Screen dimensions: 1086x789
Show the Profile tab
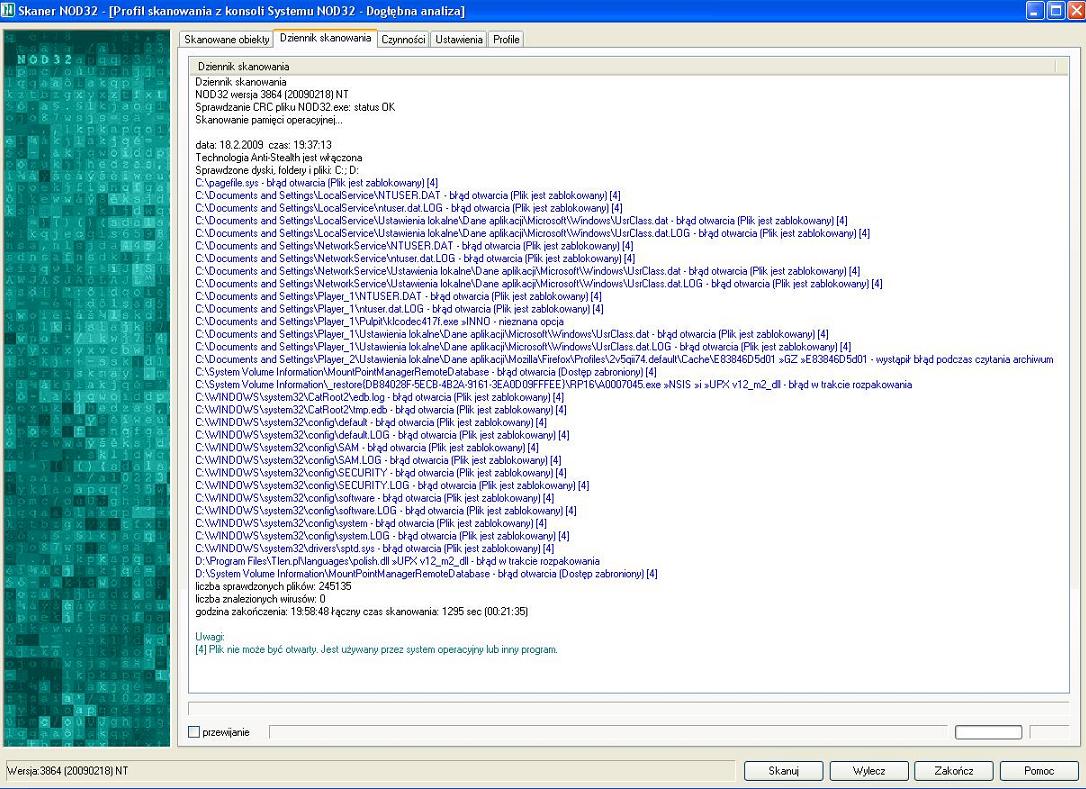click(x=506, y=39)
